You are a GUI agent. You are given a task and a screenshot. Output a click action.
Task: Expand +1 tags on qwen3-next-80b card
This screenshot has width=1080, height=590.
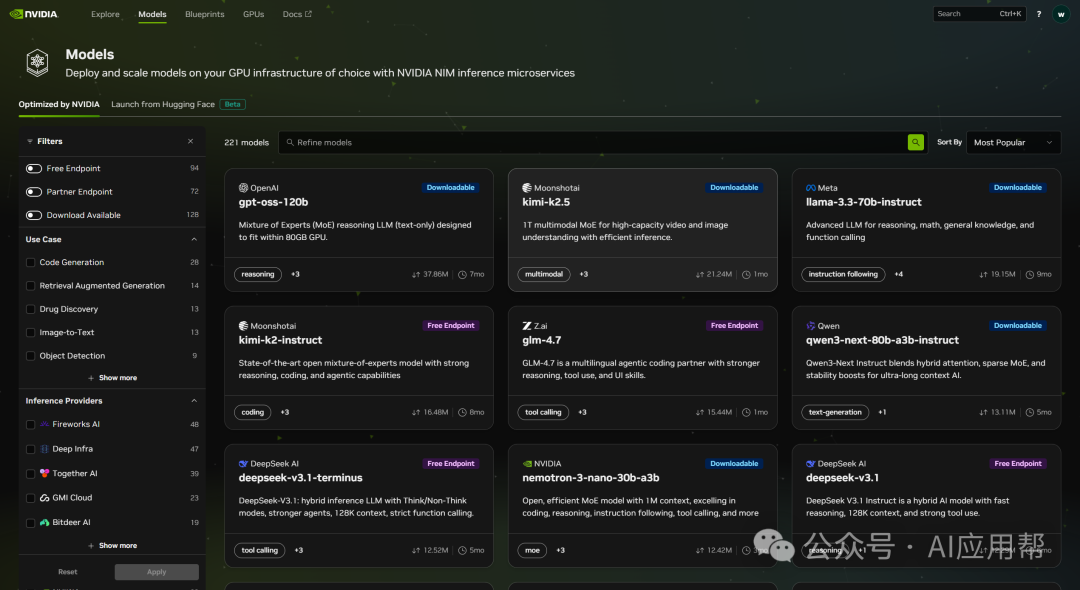(x=882, y=412)
